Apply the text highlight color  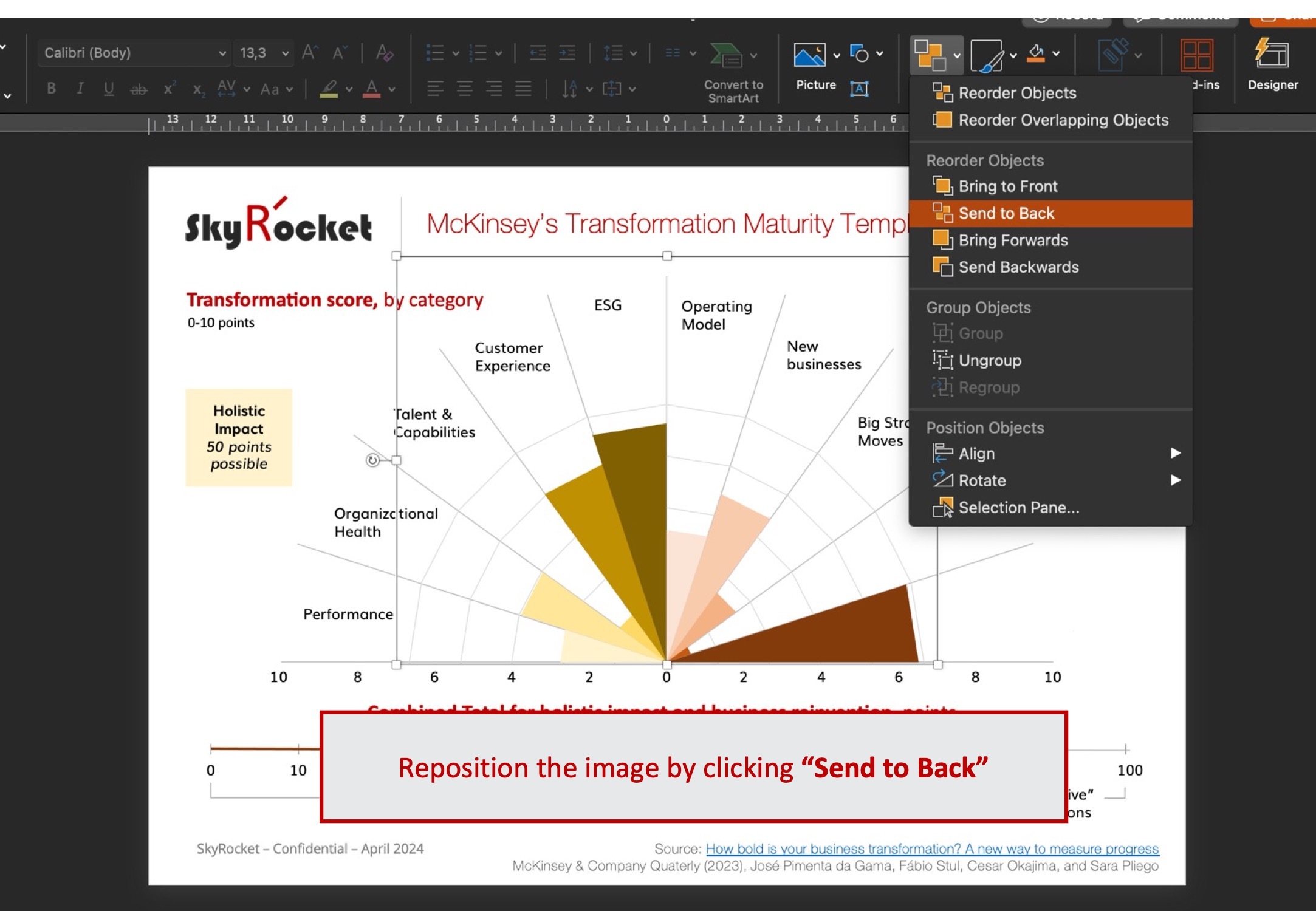(x=329, y=89)
